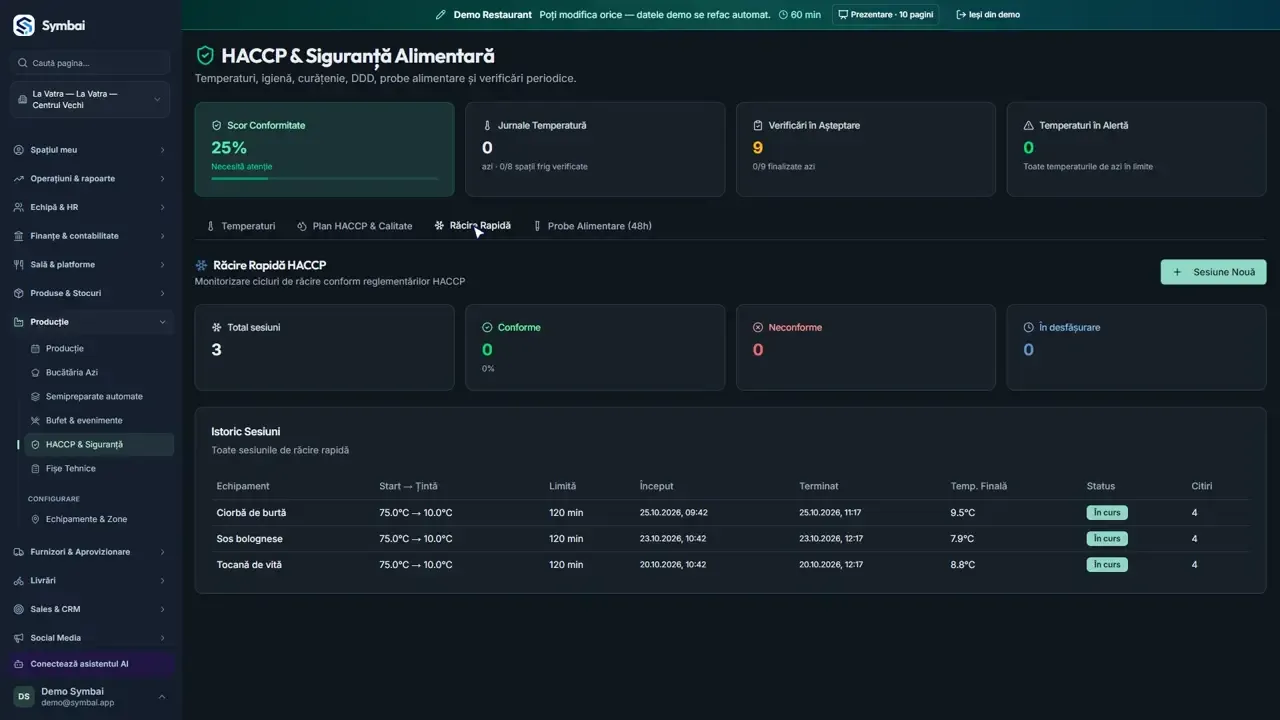Screen dimensions: 1280x720
Task: Click the warning triangle in Temperaturi în Alertă
Action: pos(1028,126)
